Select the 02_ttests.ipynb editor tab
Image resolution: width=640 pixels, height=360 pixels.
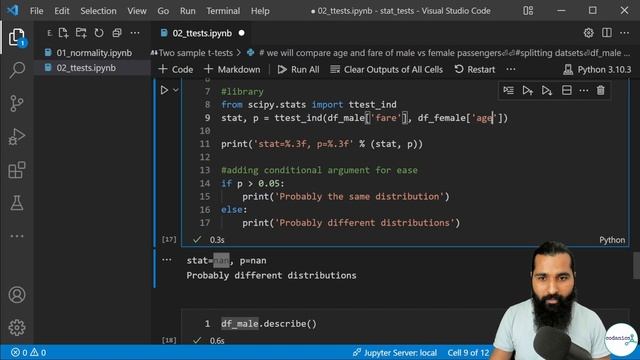click(x=202, y=33)
